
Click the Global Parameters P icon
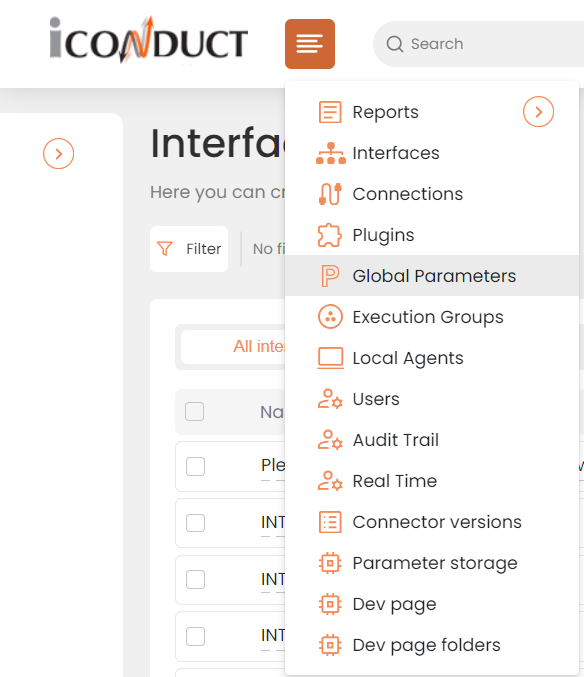[x=330, y=276]
